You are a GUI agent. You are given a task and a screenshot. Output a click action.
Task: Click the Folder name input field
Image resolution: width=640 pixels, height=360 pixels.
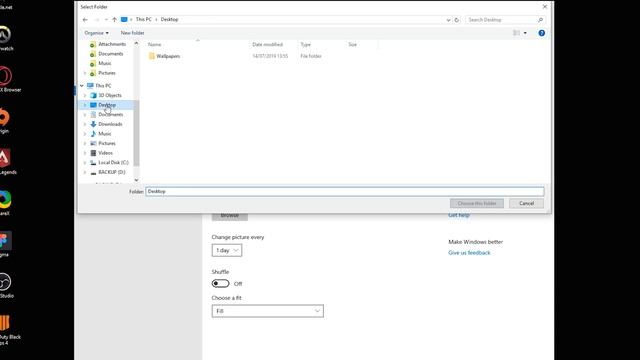344,191
